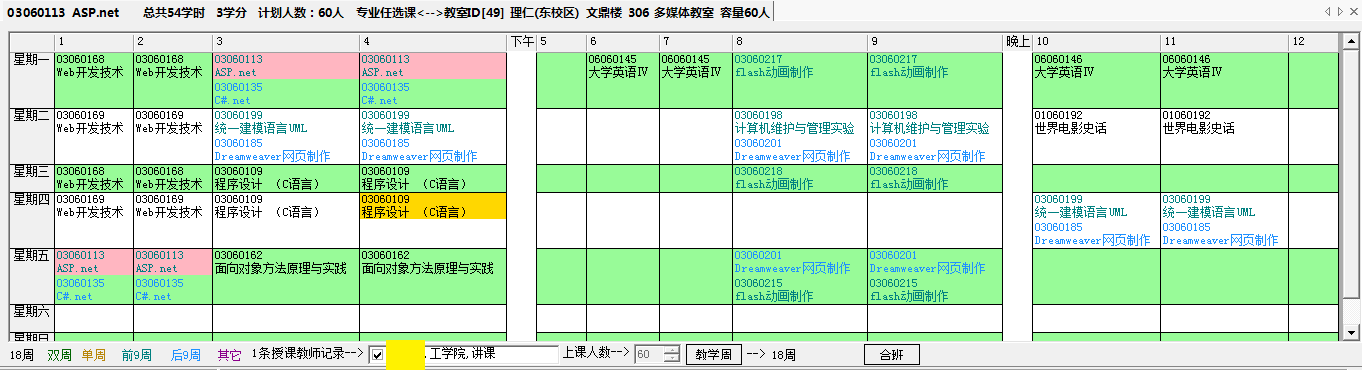Select the 前9周 legend label
This screenshot has width=1362, height=370.
(136, 355)
